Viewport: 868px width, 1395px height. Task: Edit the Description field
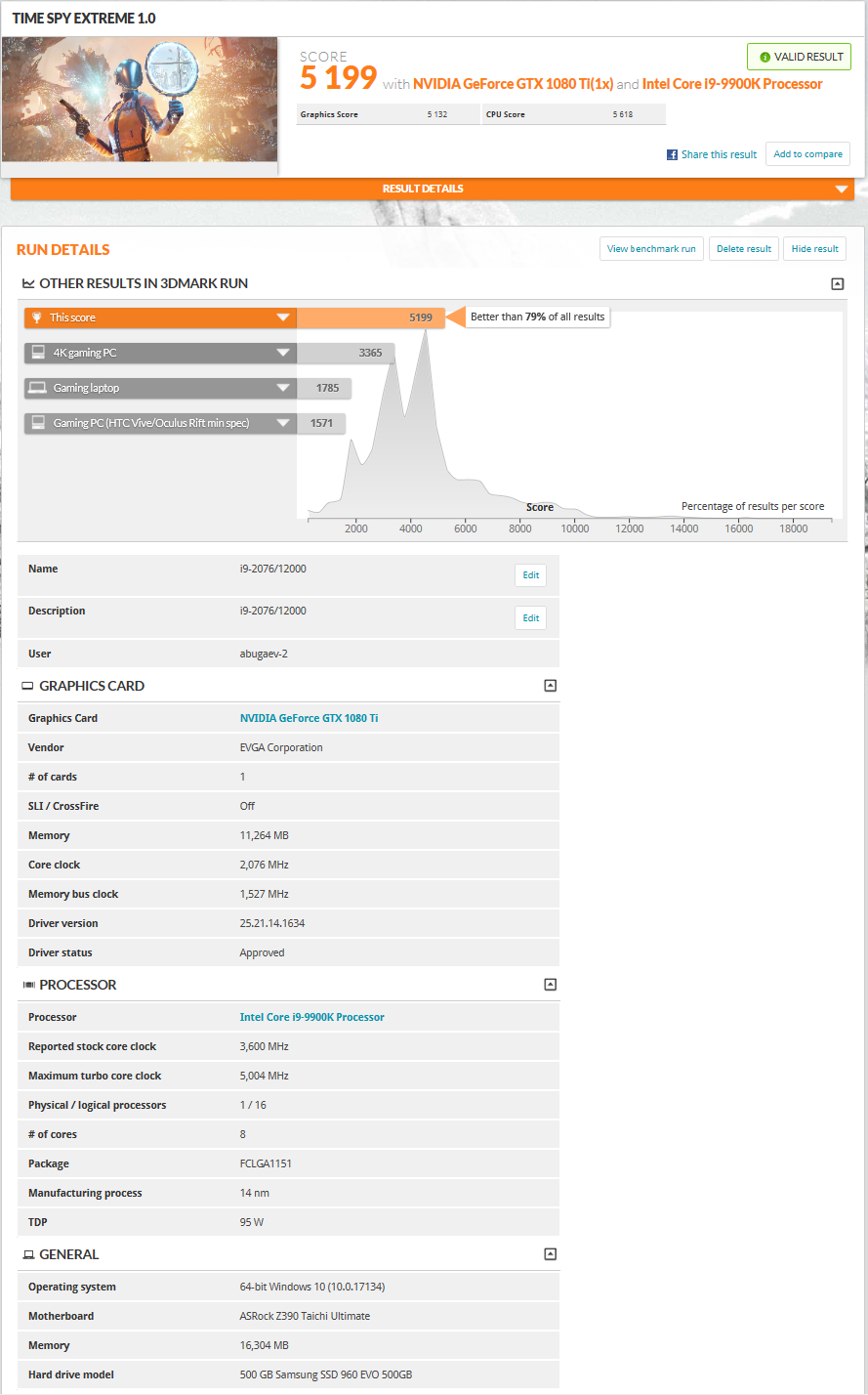pos(530,617)
